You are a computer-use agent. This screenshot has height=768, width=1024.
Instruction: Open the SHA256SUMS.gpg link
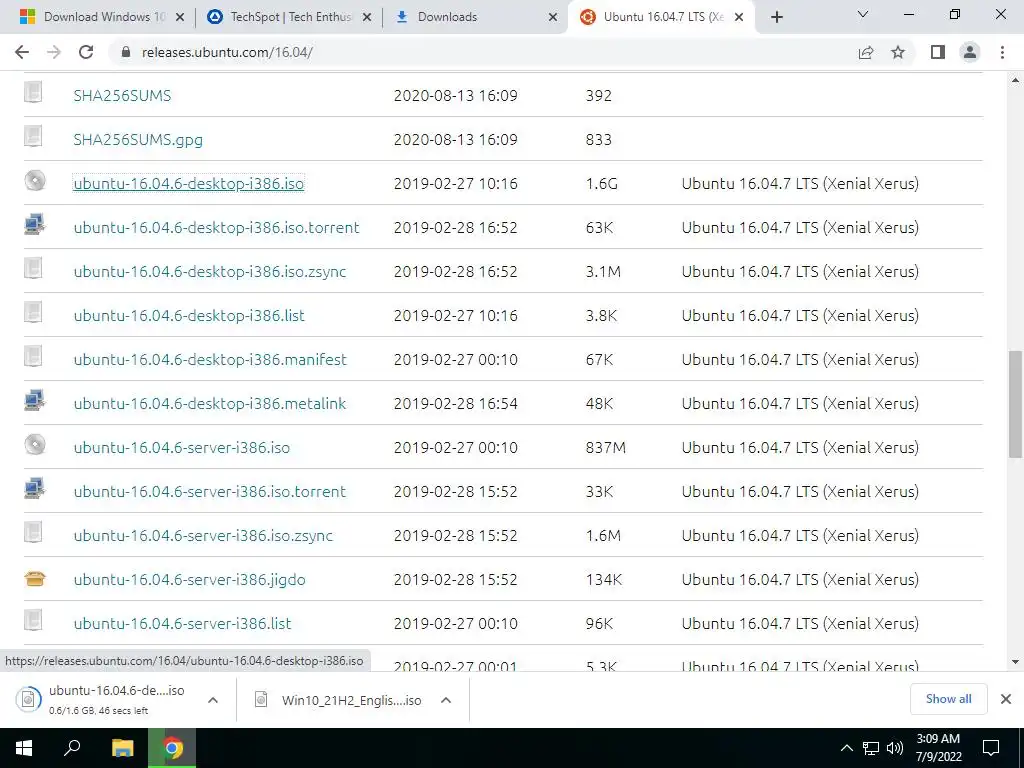pos(138,140)
